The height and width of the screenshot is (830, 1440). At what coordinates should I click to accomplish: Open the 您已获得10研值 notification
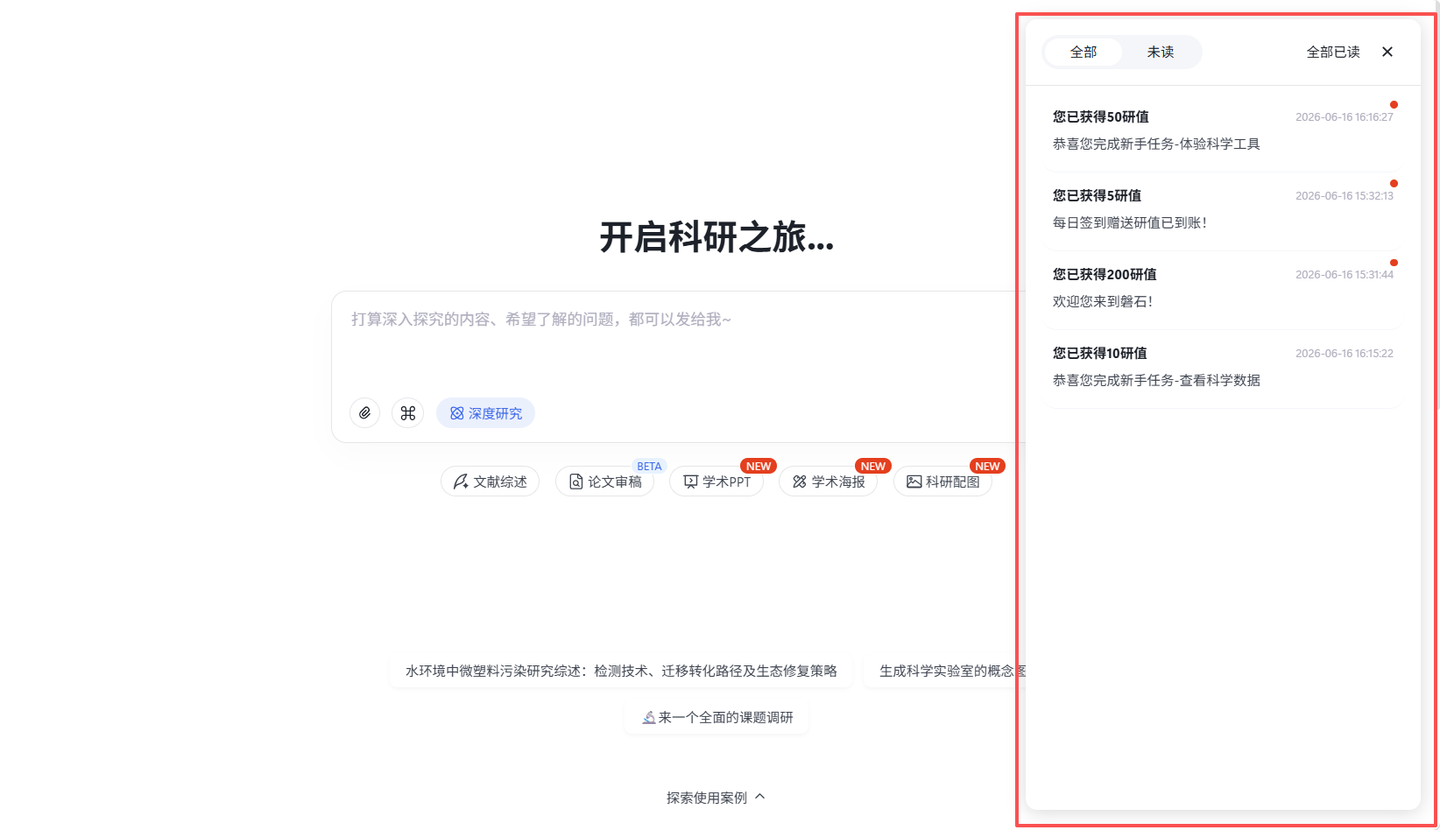tap(1222, 367)
